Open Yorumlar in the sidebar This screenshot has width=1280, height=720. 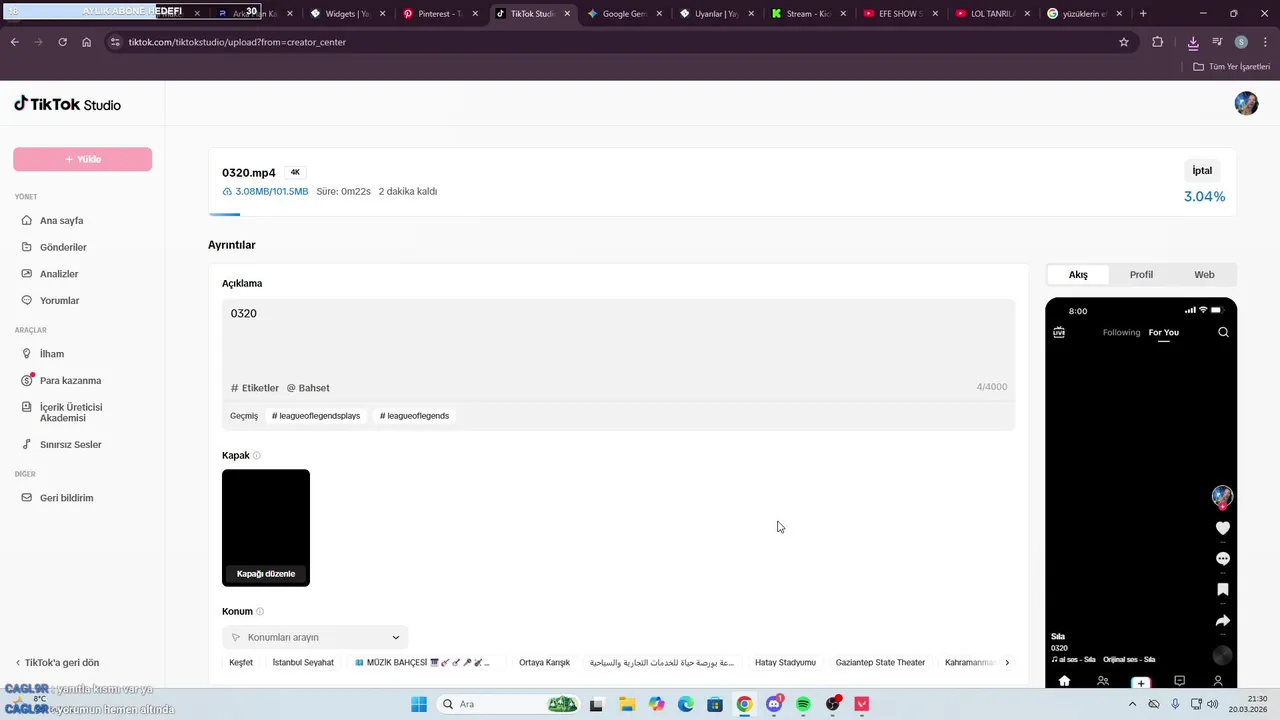coord(59,300)
